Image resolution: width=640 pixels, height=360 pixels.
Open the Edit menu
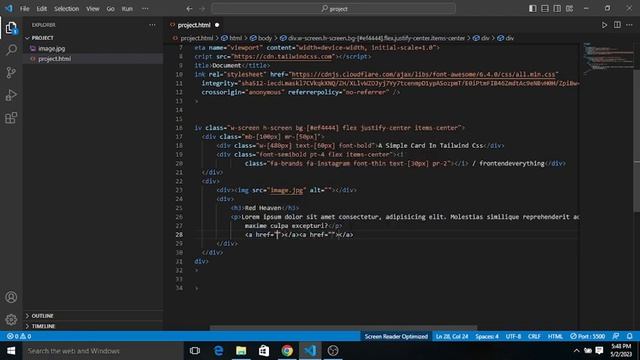click(42, 9)
